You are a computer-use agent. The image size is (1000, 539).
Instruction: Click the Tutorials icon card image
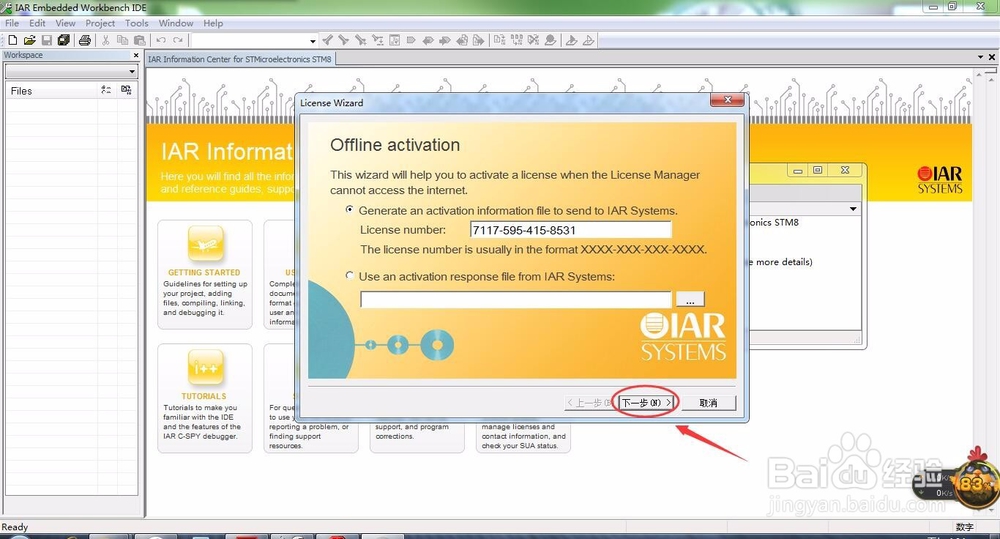point(205,367)
